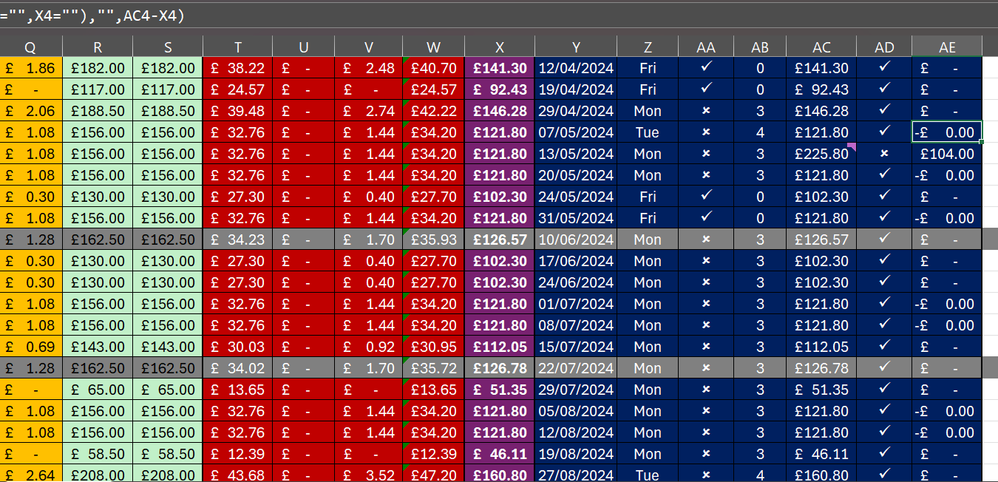Select the date cell 19/08/2024
Screen dimensions: 998x482
click(575, 453)
